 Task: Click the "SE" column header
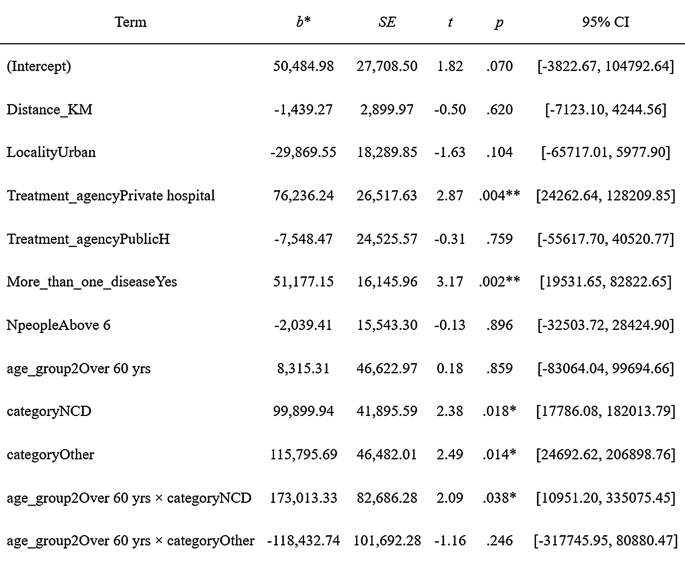click(x=388, y=21)
